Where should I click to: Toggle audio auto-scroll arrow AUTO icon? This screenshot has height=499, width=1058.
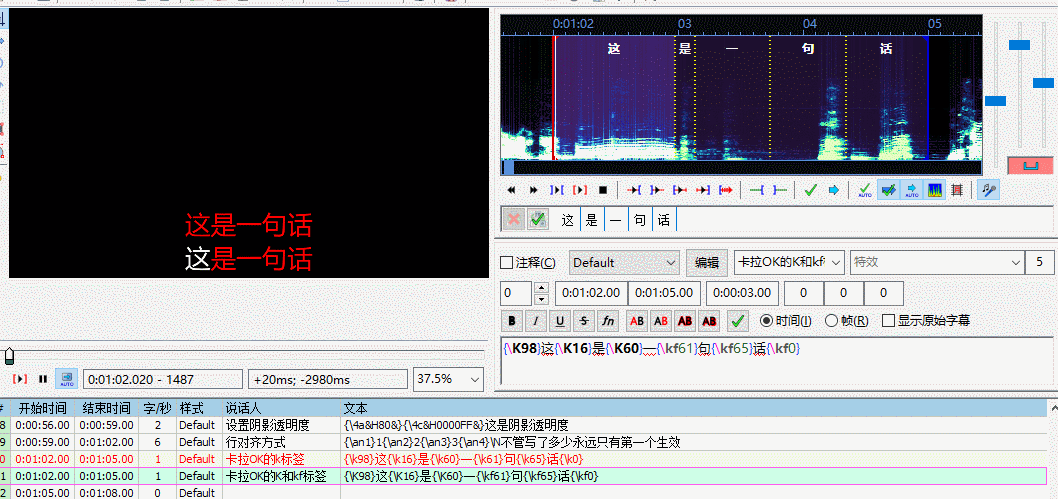[912, 190]
